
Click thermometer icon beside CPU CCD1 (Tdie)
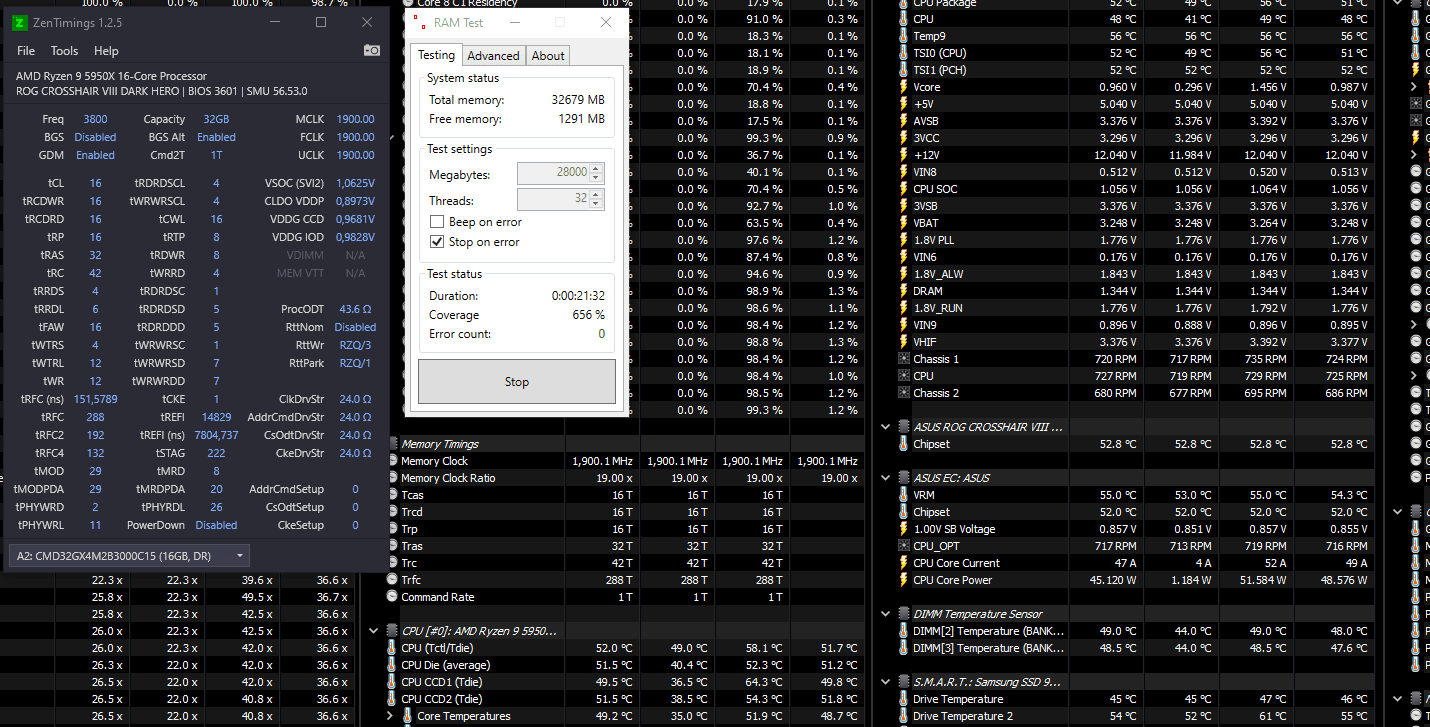tap(392, 682)
